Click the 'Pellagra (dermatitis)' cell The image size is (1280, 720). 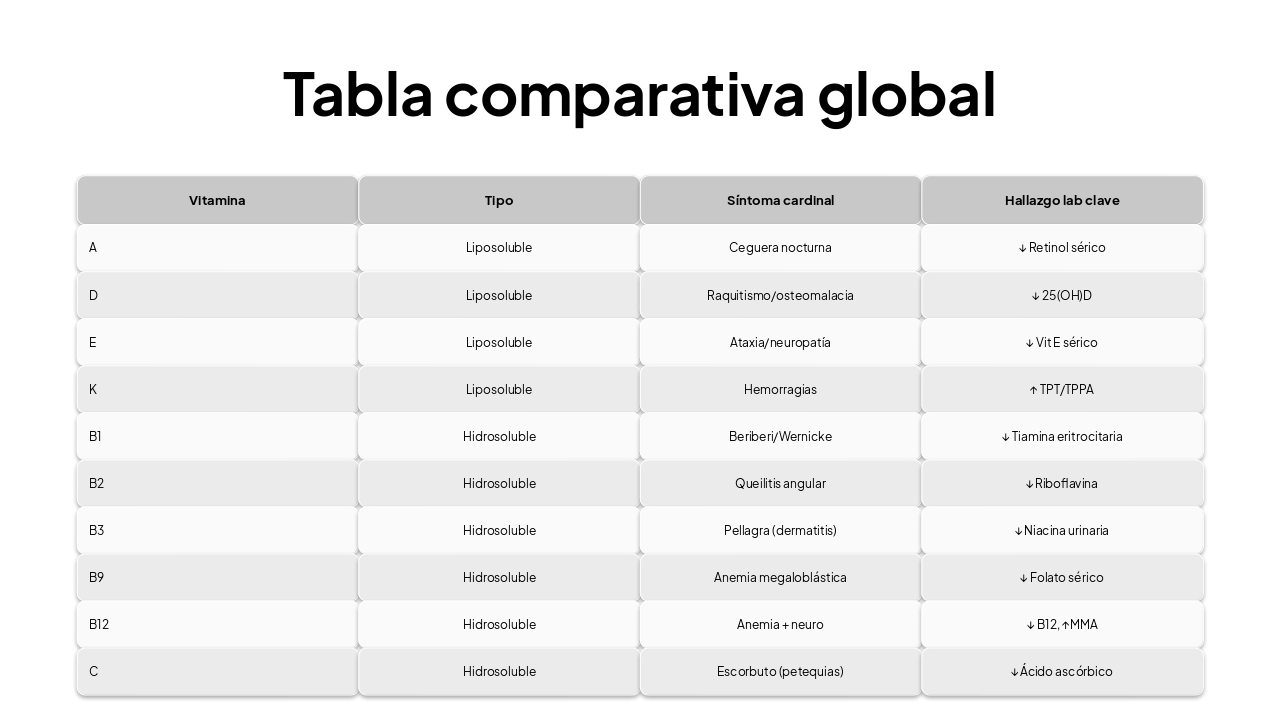pyautogui.click(x=780, y=530)
